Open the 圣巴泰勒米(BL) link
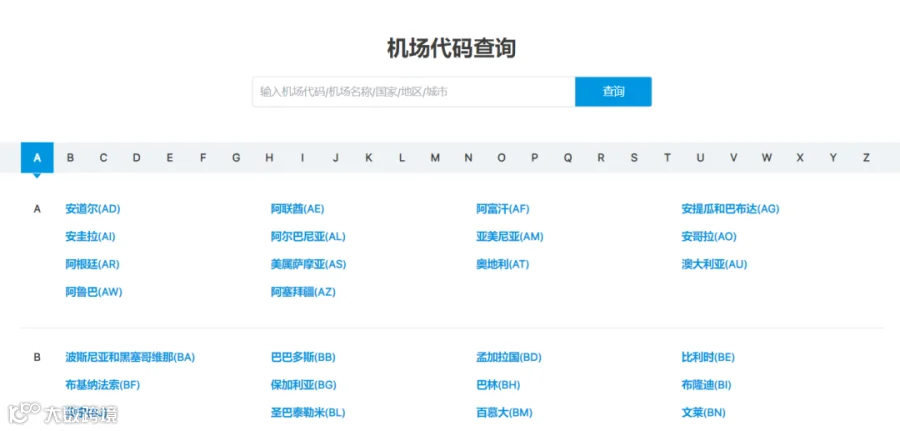The image size is (900, 431). pos(308,413)
